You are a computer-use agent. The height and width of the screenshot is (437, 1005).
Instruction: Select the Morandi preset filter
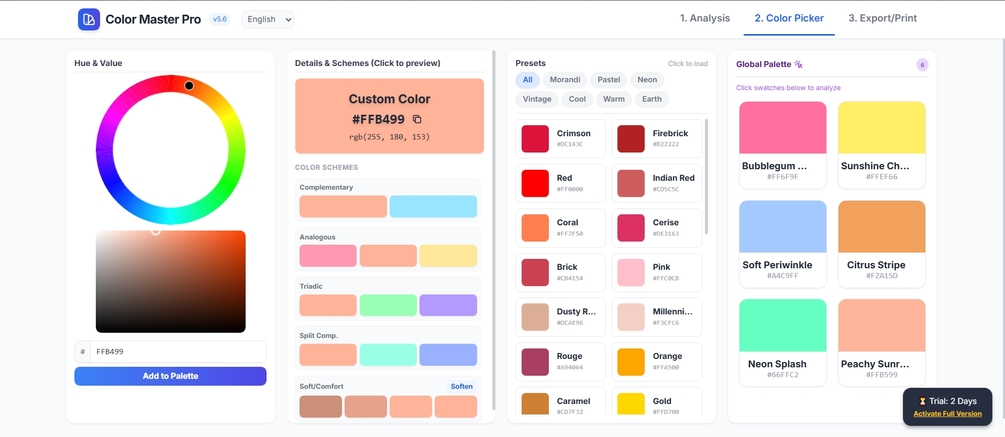(x=565, y=80)
